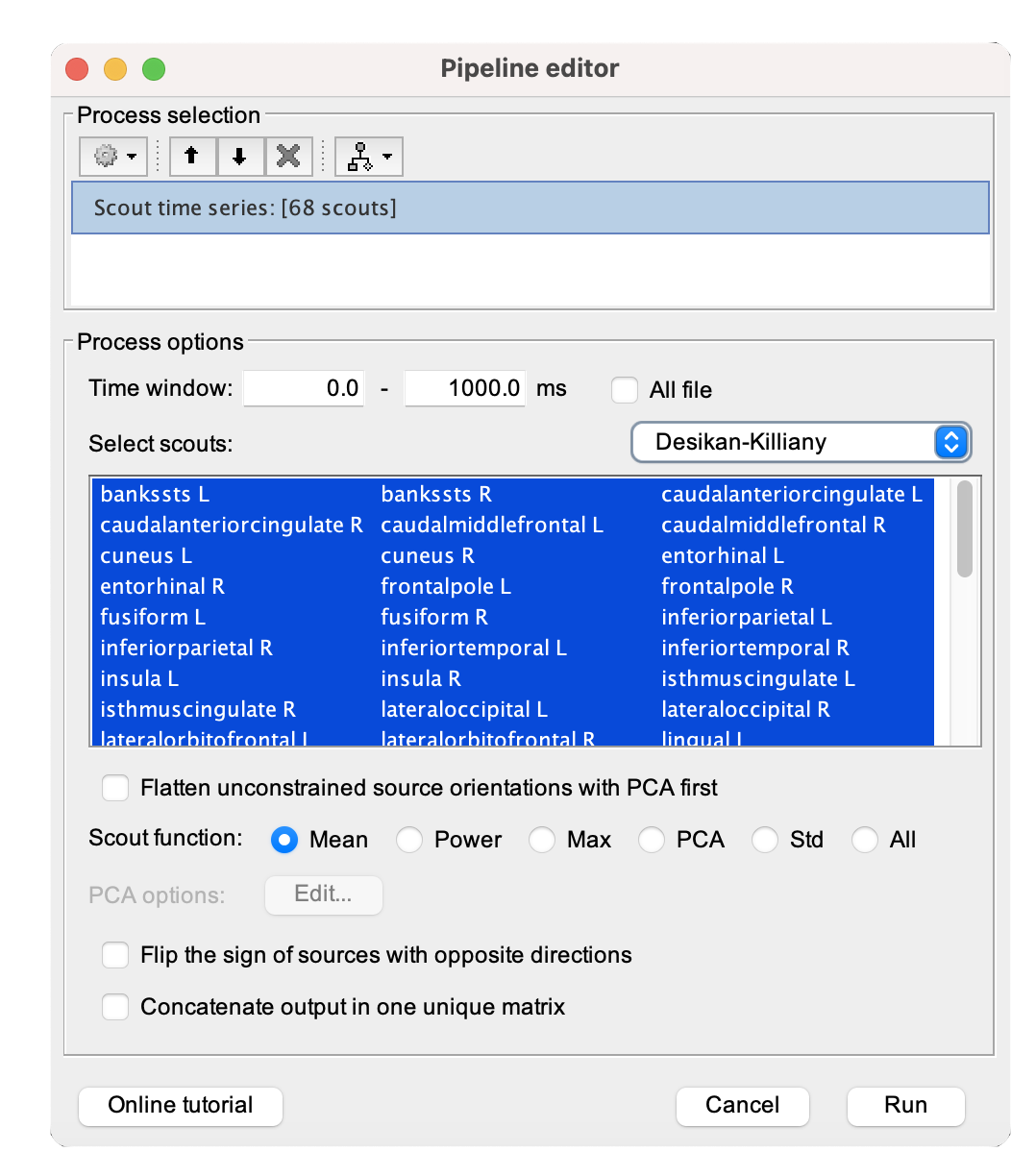Move the selected process down
Viewport: 1036px width, 1176px height.
(240, 156)
